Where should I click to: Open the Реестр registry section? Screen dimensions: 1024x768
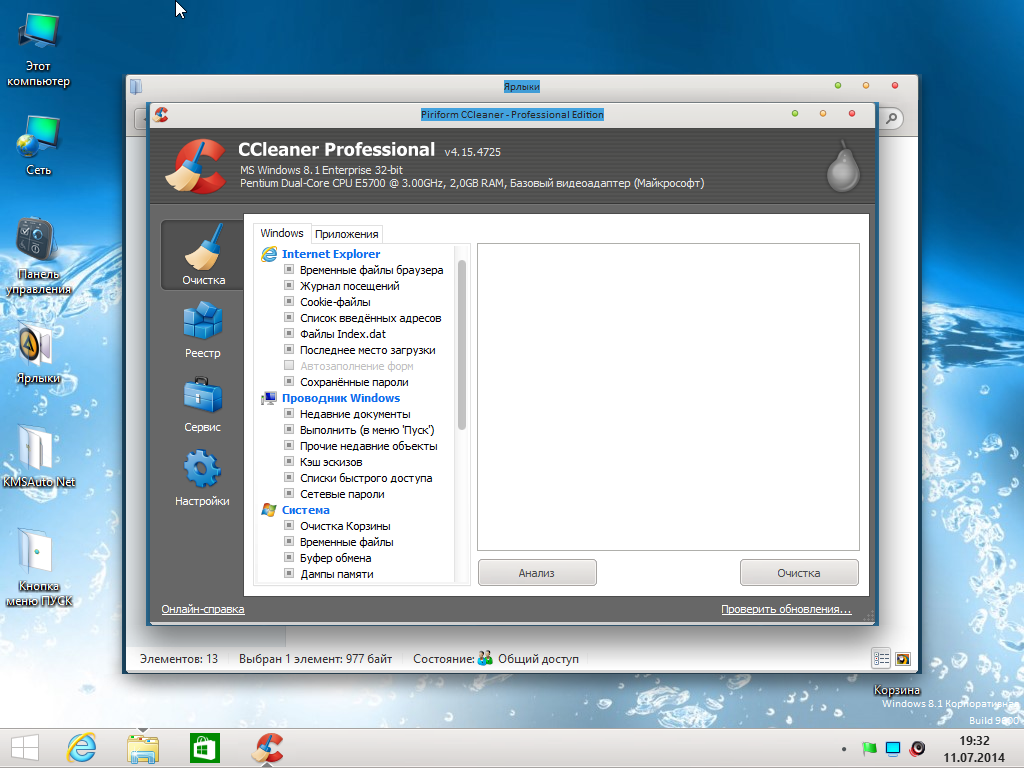pyautogui.click(x=202, y=329)
